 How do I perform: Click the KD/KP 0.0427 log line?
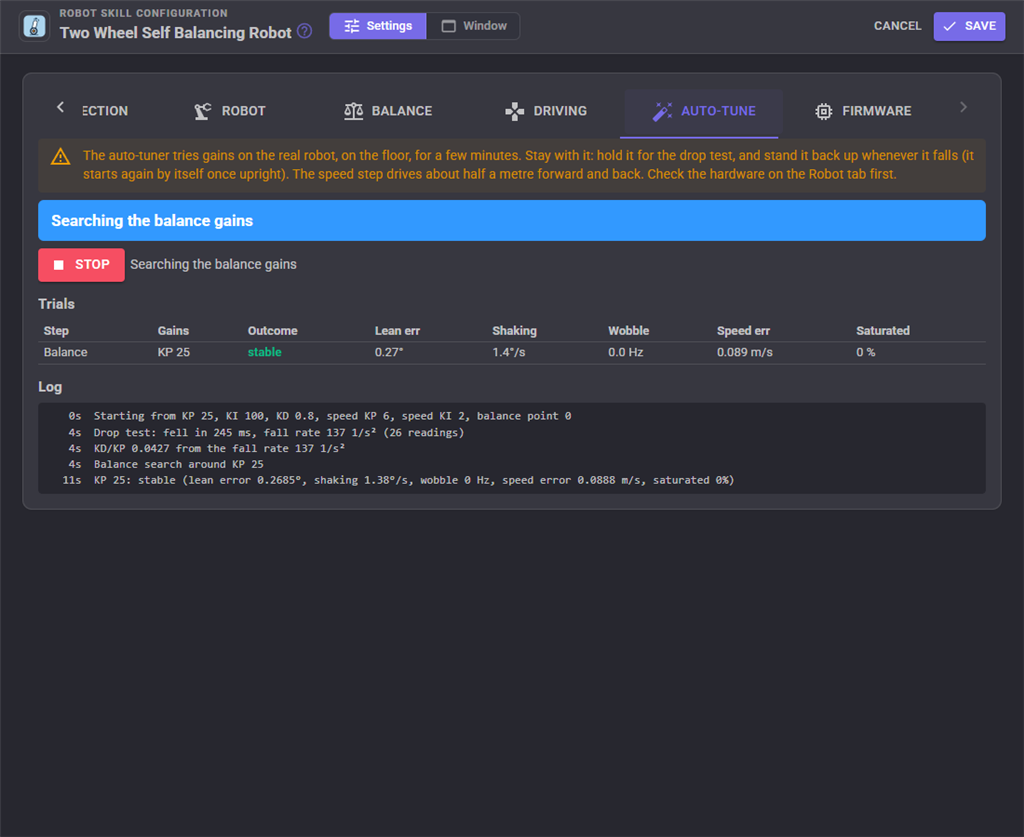point(219,449)
